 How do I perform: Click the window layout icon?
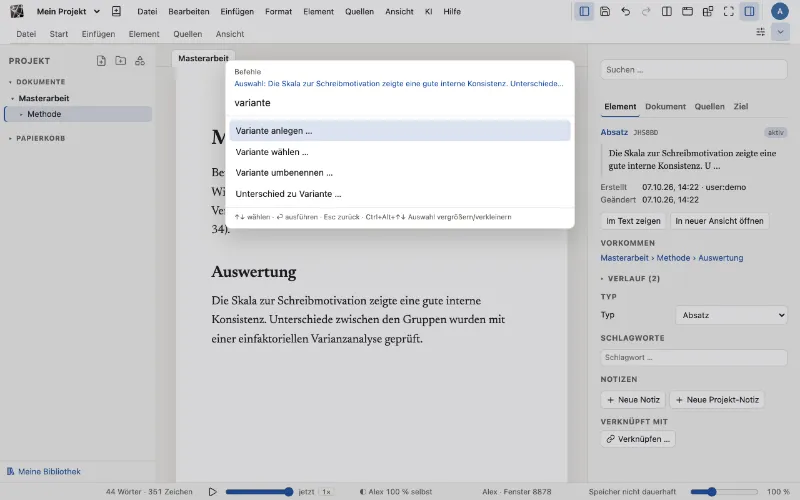pos(687,11)
